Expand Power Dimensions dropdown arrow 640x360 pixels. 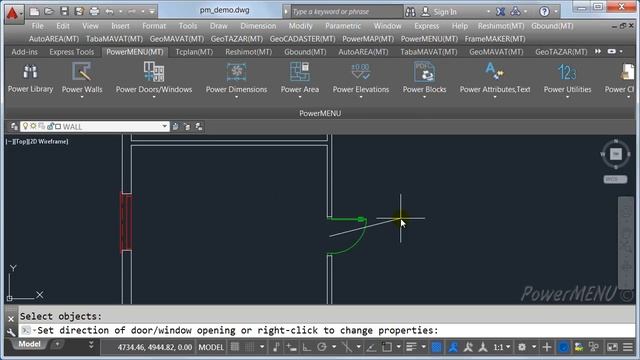tap(236, 97)
